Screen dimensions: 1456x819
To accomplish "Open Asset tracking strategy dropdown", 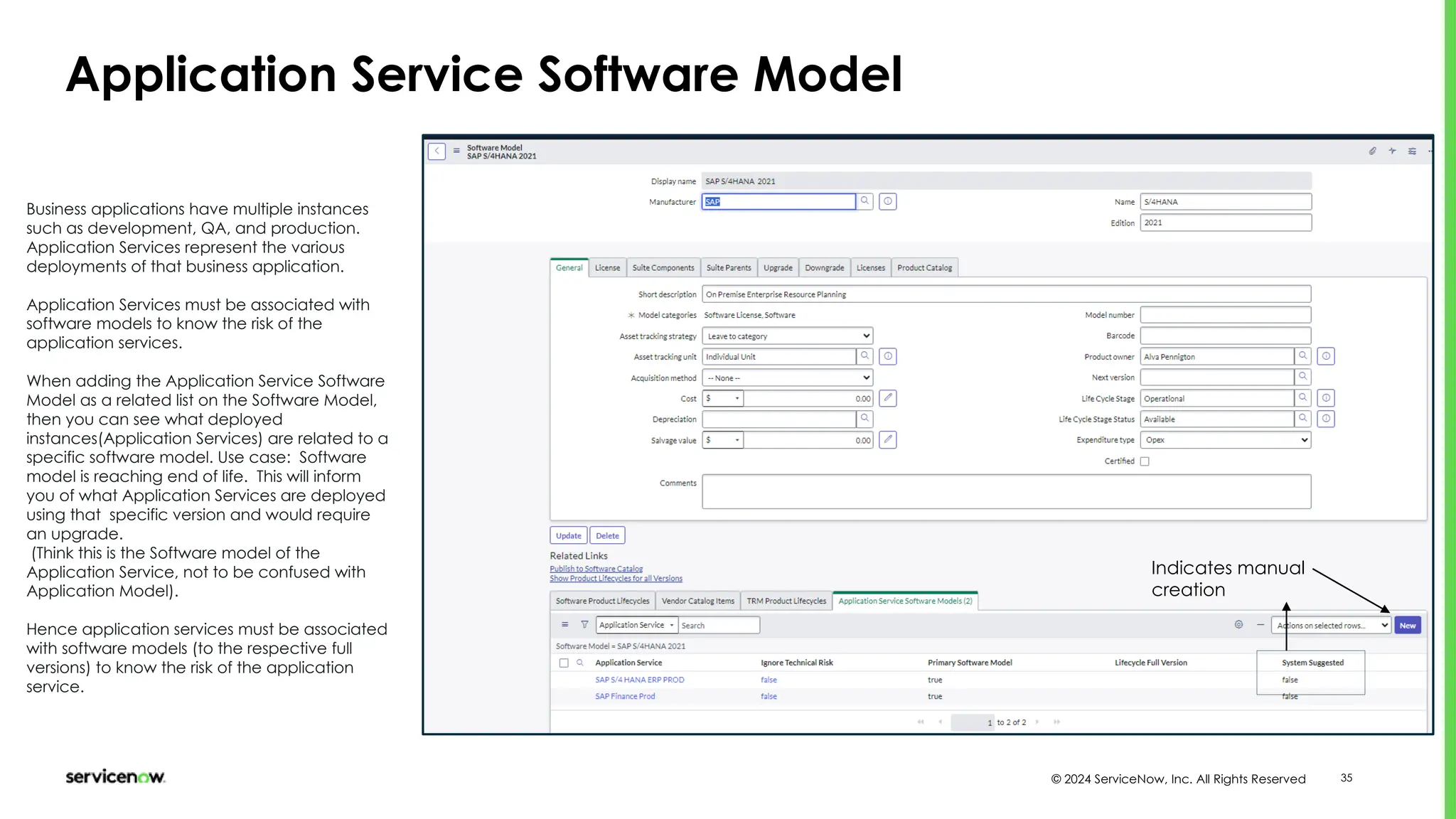I will pyautogui.click(x=787, y=336).
